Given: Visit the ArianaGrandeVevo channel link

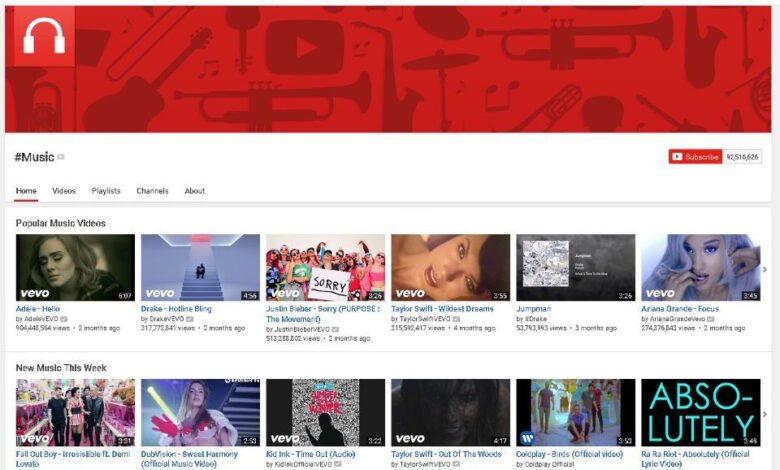Looking at the screenshot, I should (x=677, y=319).
